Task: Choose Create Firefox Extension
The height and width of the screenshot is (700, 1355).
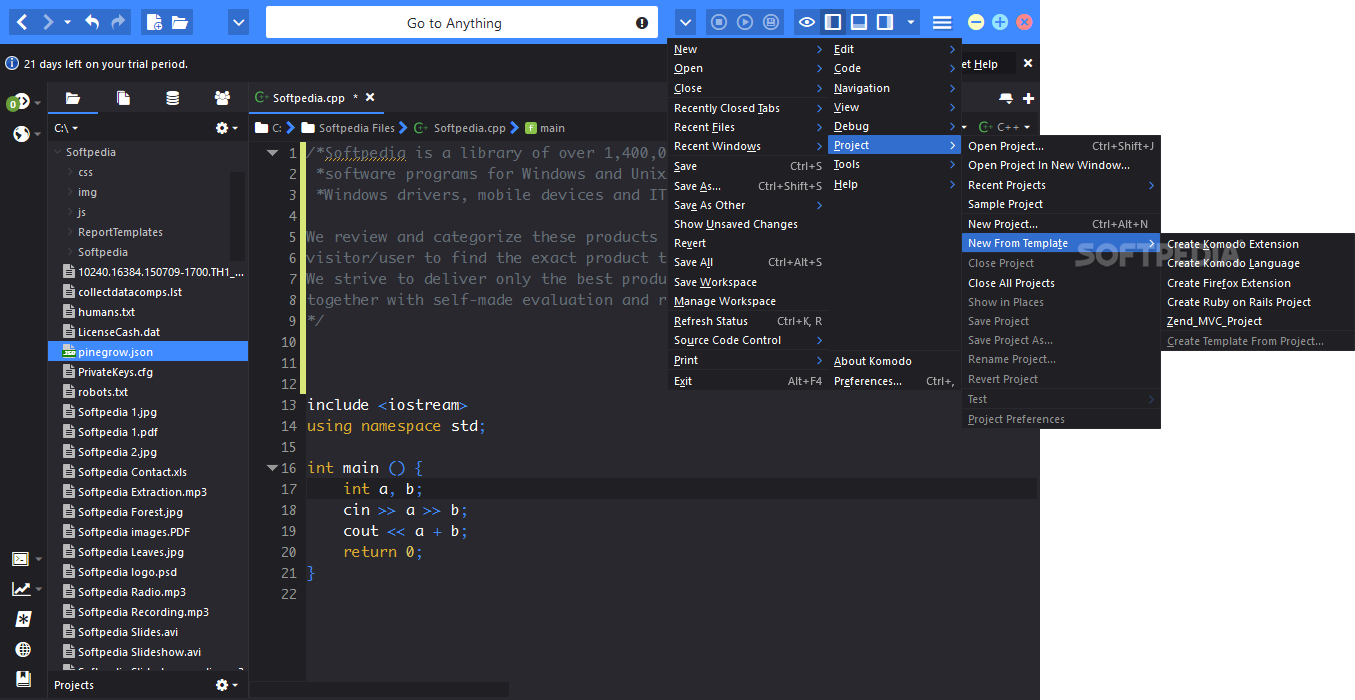Action: 1229,283
